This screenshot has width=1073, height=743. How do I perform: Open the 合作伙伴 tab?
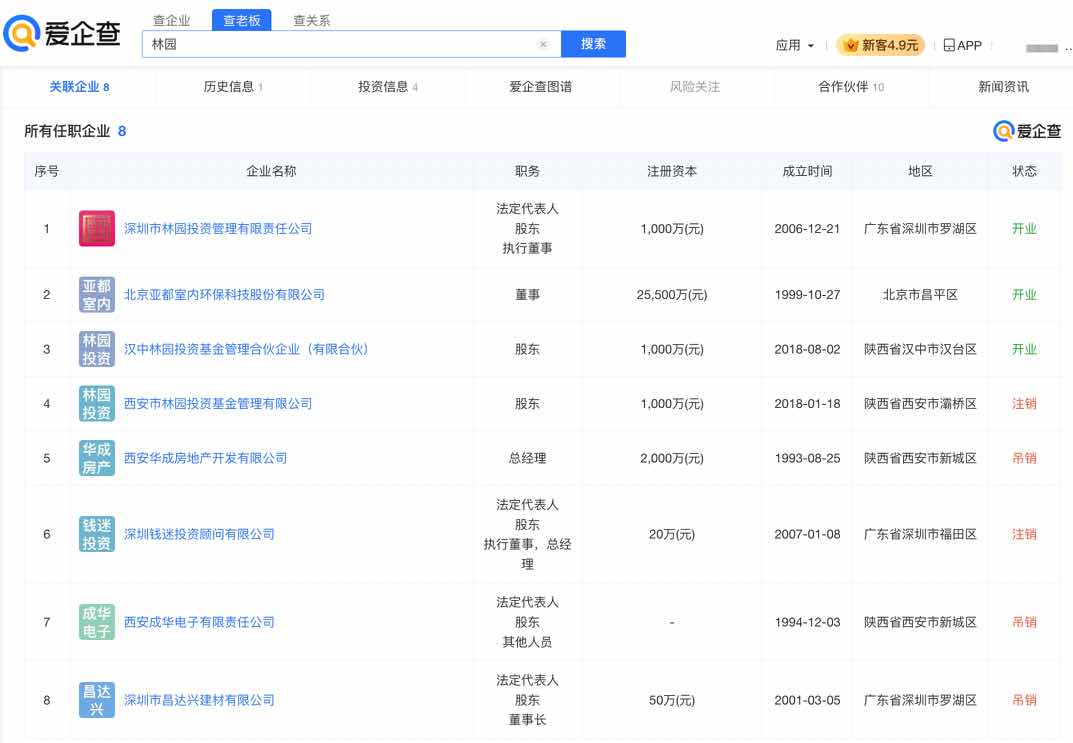point(851,87)
